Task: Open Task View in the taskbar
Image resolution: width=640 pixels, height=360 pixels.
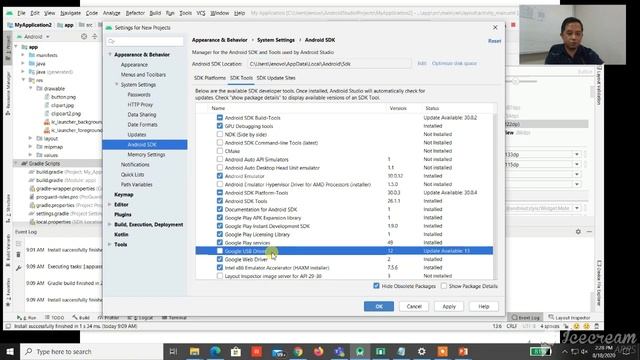Action: [x=173, y=351]
